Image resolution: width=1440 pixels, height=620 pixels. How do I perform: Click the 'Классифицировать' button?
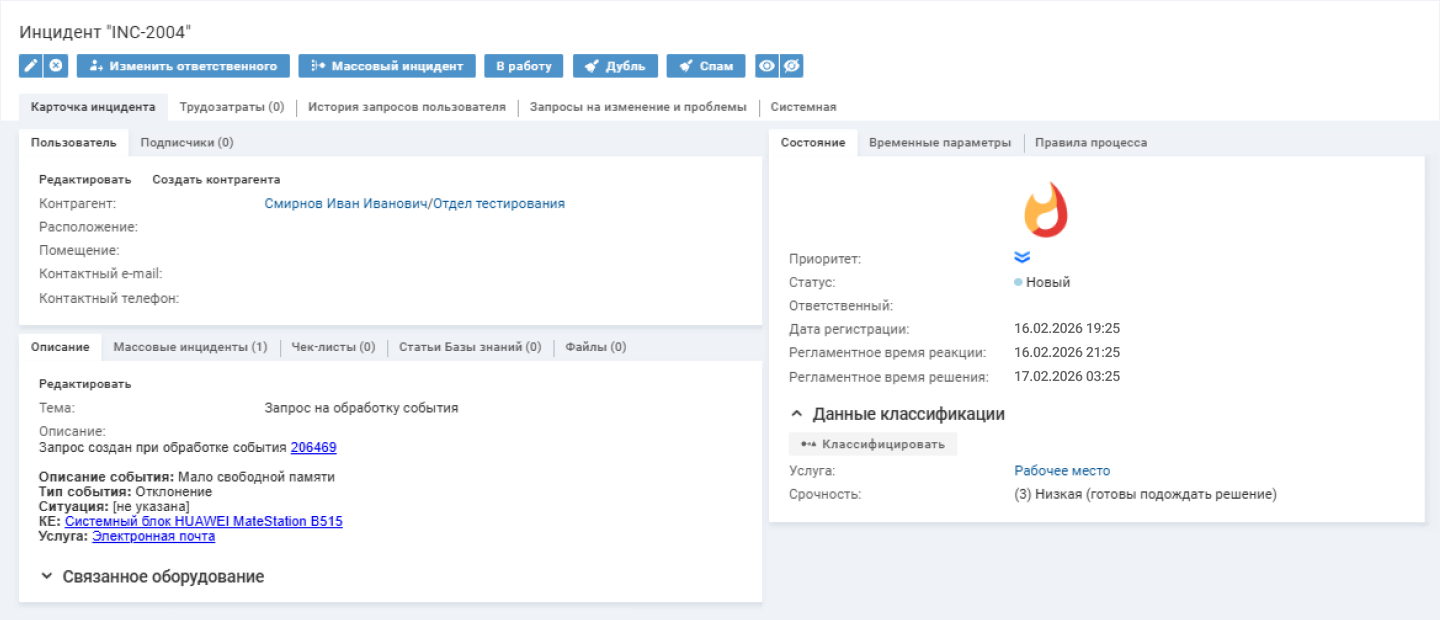(873, 443)
